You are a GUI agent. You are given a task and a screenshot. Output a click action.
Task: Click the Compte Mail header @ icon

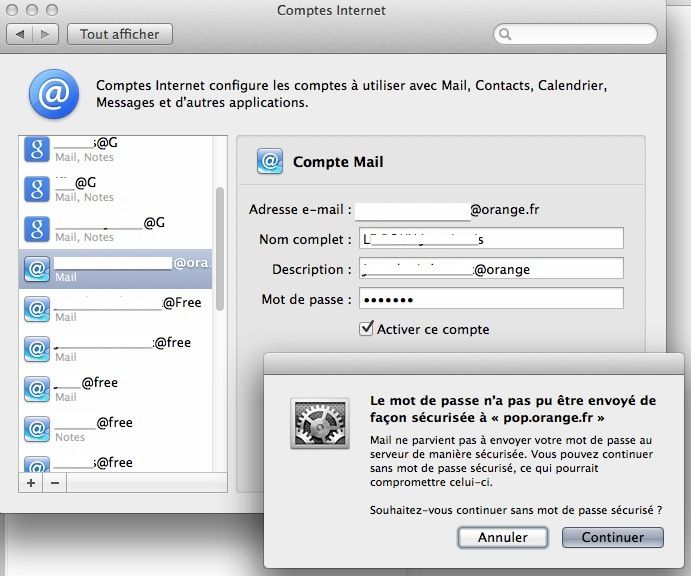270,161
